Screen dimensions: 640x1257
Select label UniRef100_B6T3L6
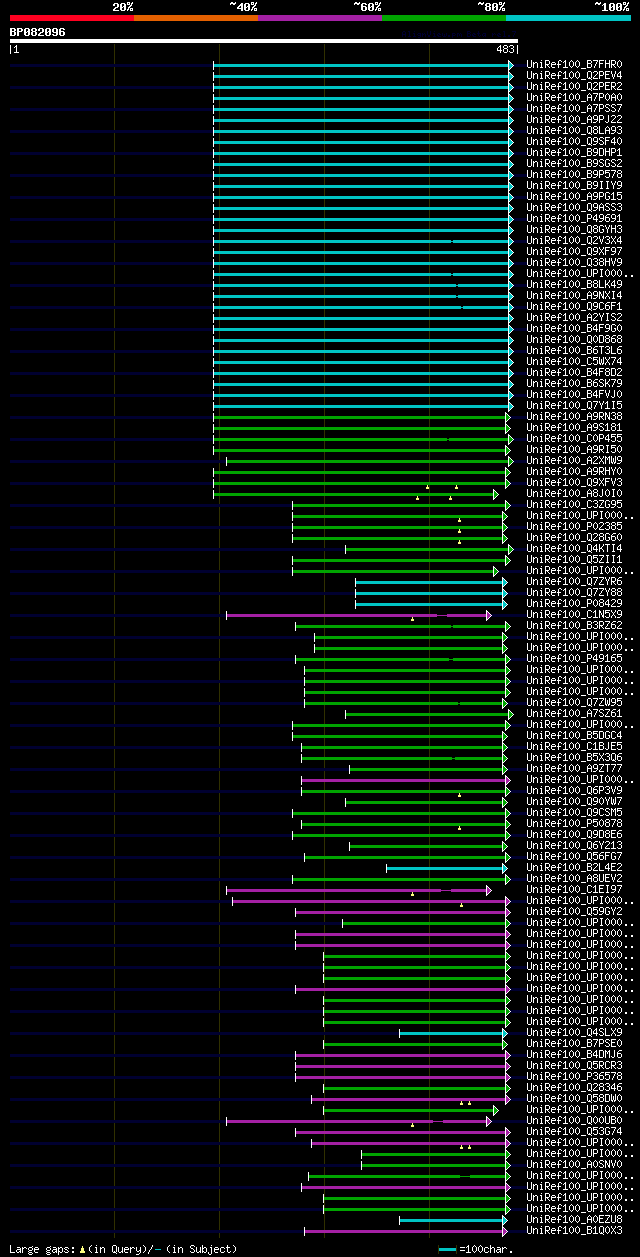(574, 350)
